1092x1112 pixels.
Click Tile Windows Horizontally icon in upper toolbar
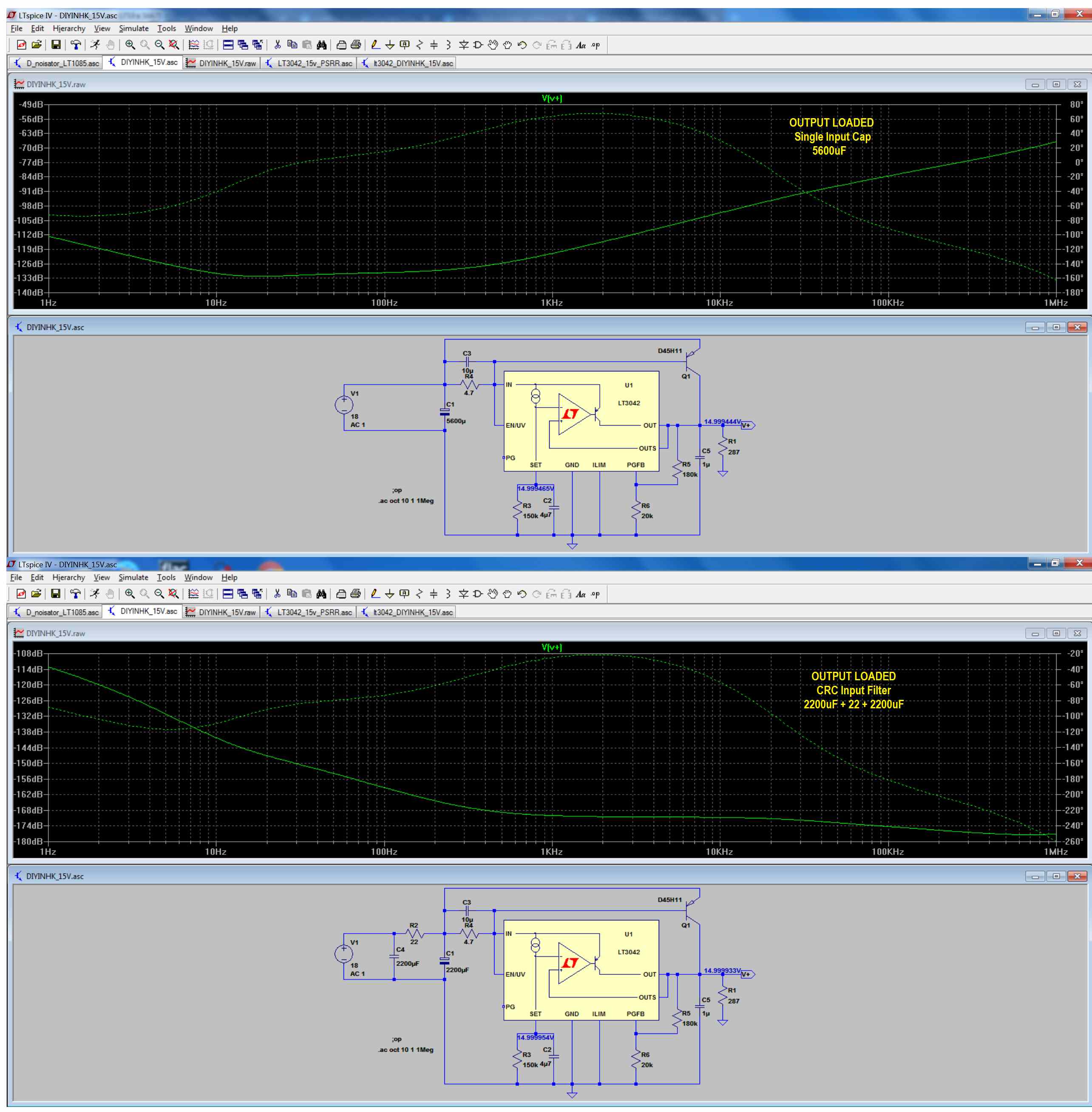(x=228, y=45)
